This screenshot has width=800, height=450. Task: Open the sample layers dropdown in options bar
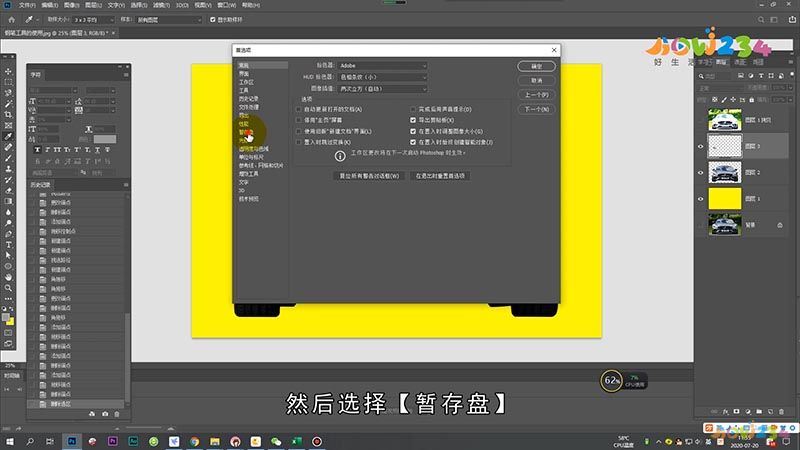169,19
